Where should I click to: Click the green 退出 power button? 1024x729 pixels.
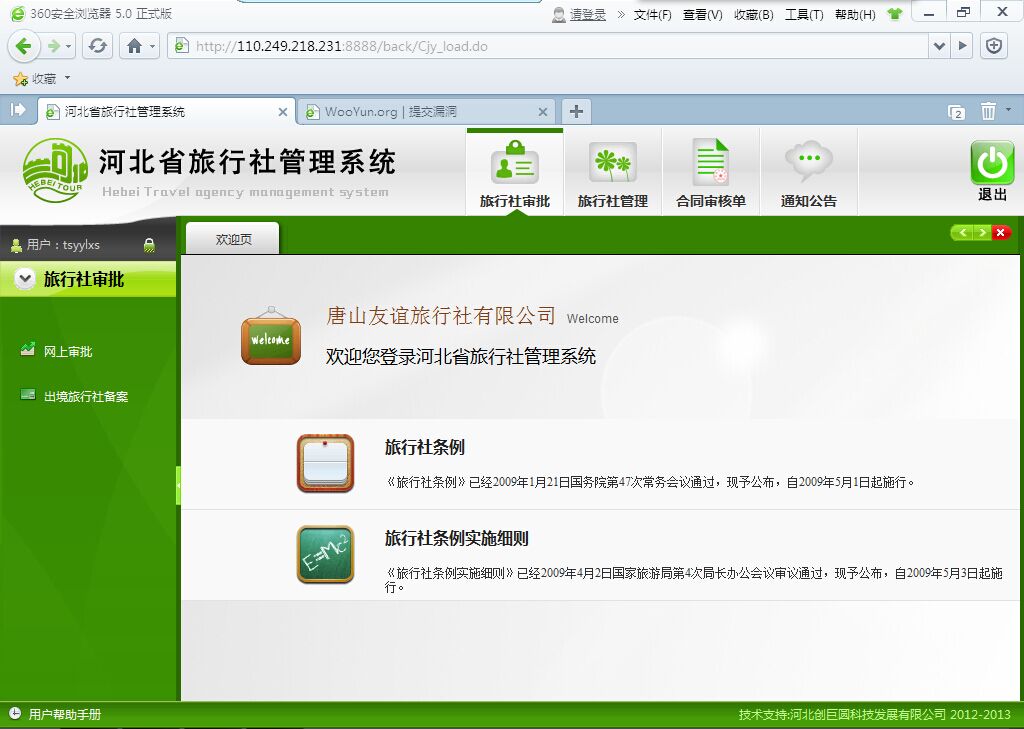(x=992, y=163)
